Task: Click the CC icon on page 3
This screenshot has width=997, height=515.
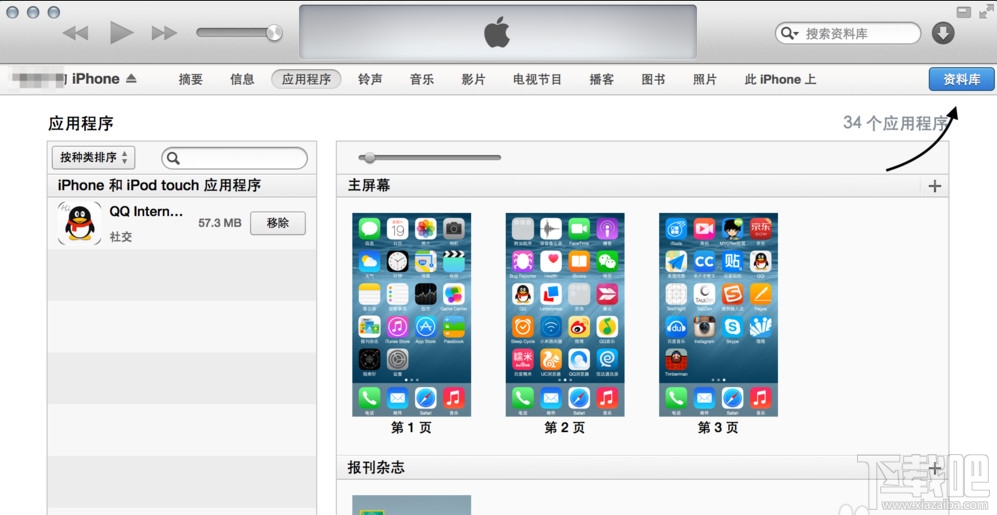Action: pyautogui.click(x=705, y=261)
